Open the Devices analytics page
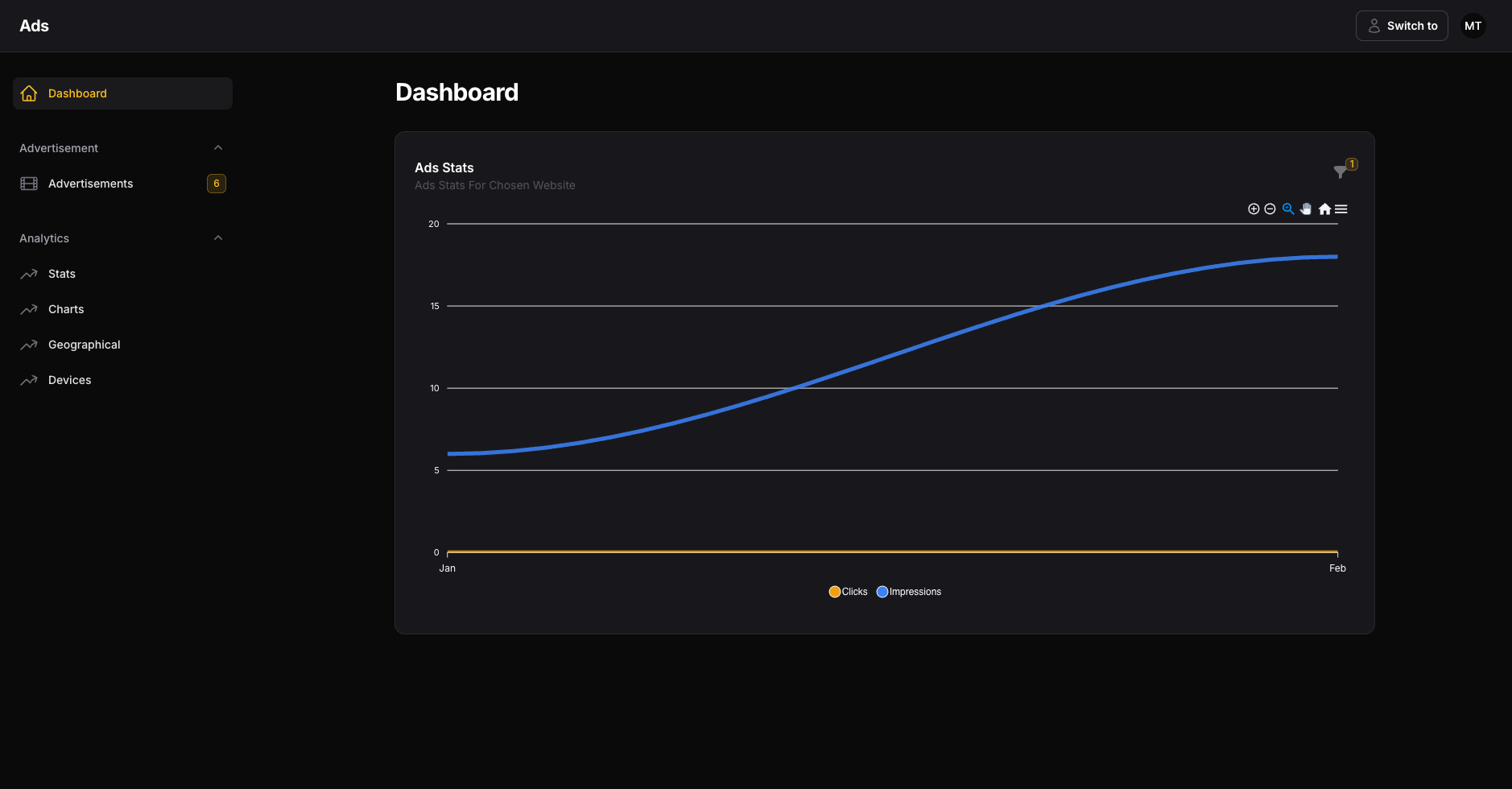1512x789 pixels. [x=69, y=380]
